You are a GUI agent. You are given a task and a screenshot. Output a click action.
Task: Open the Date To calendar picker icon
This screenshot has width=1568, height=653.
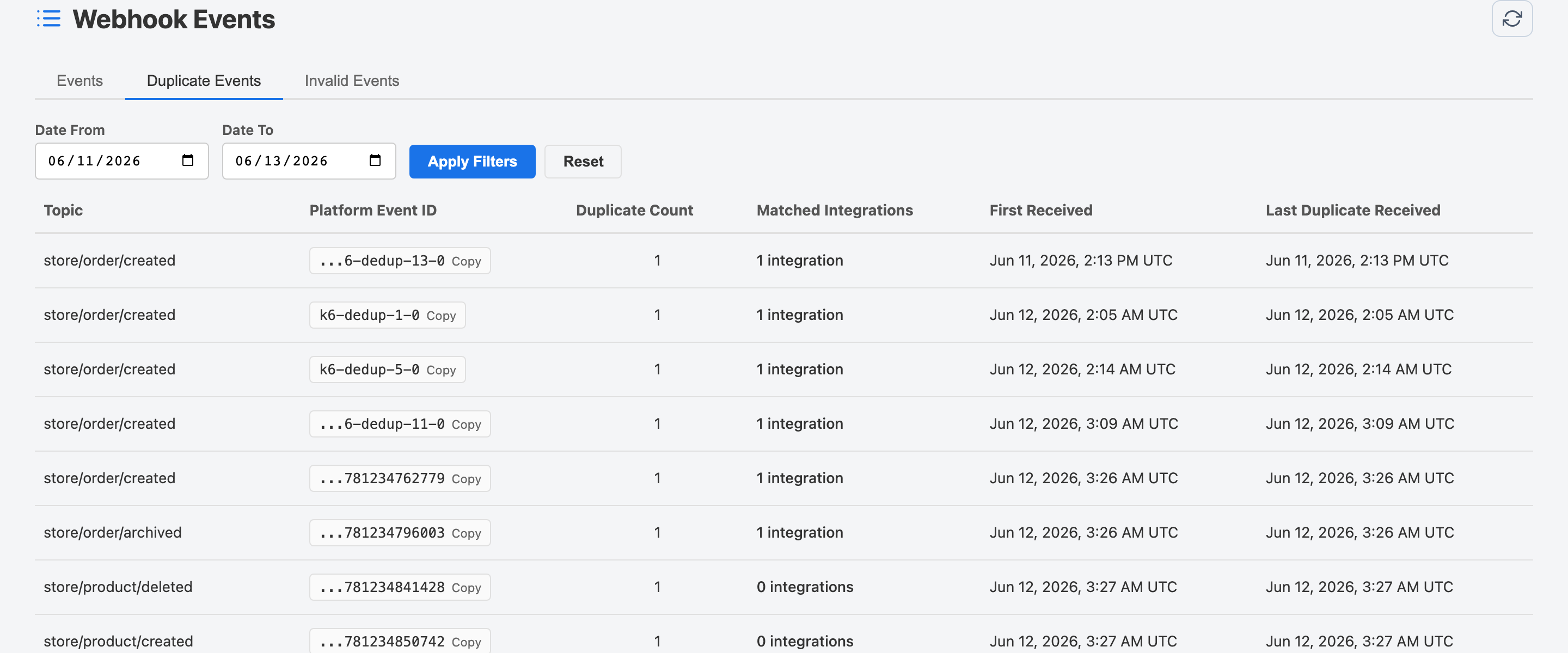click(375, 160)
